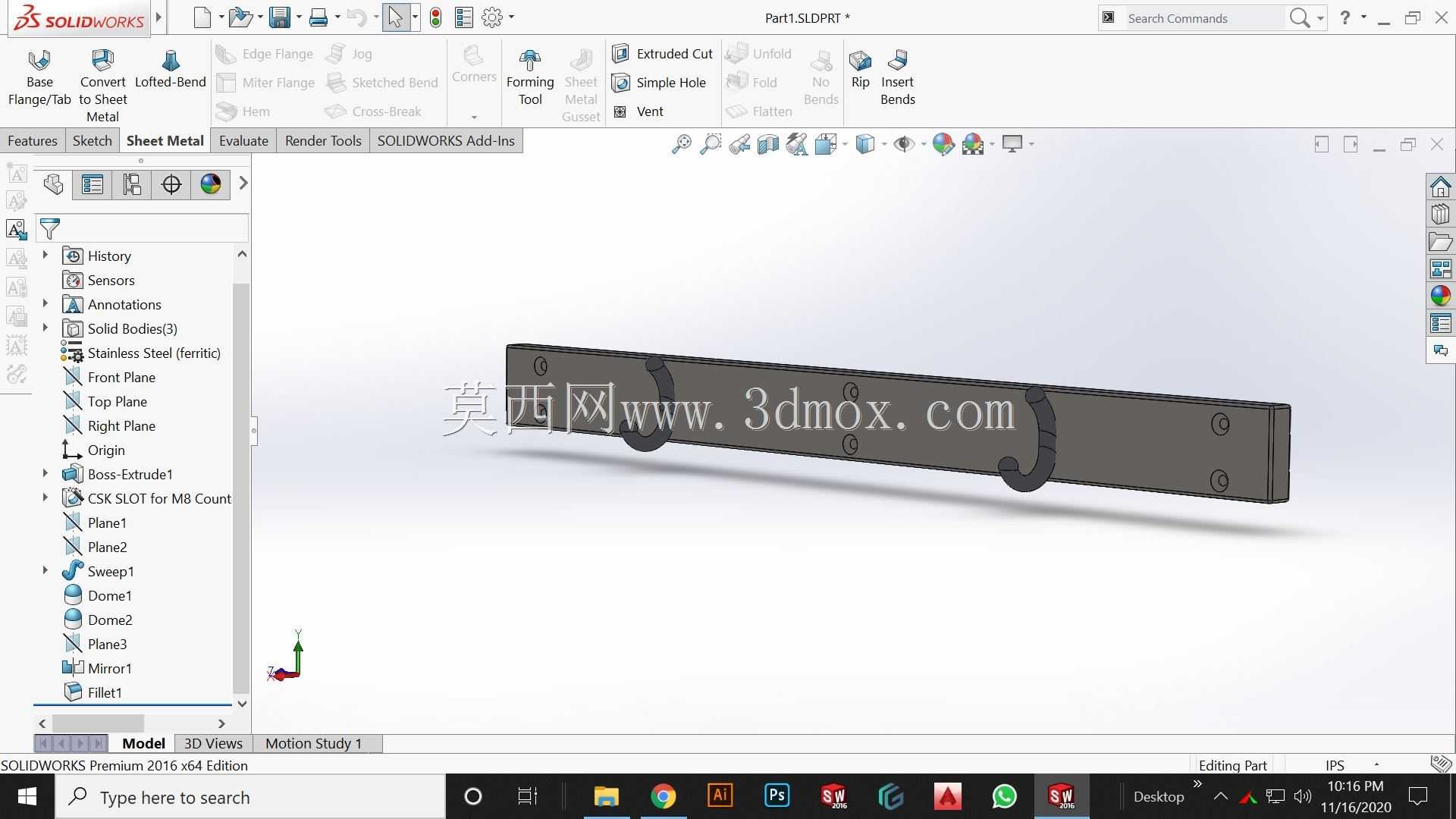The height and width of the screenshot is (819, 1456).
Task: Open the SOLIDWORKS Resources home pane
Action: pos(1441,187)
